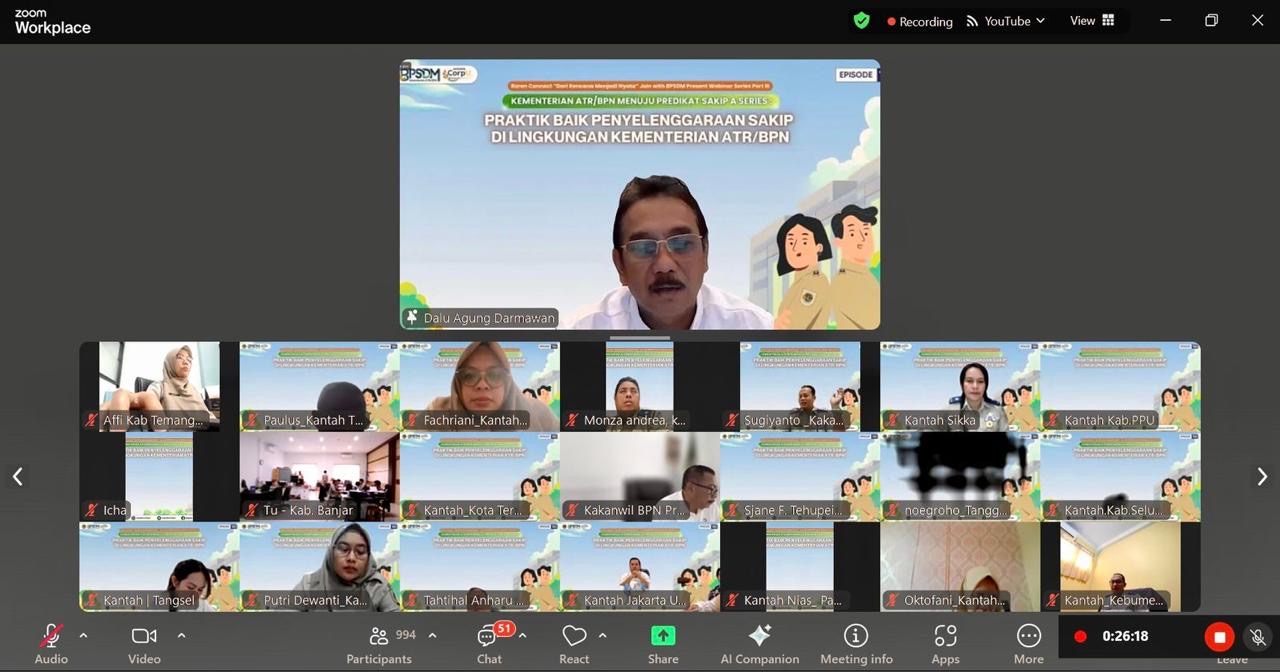
Task: Open the Participants panel
Action: point(379,637)
